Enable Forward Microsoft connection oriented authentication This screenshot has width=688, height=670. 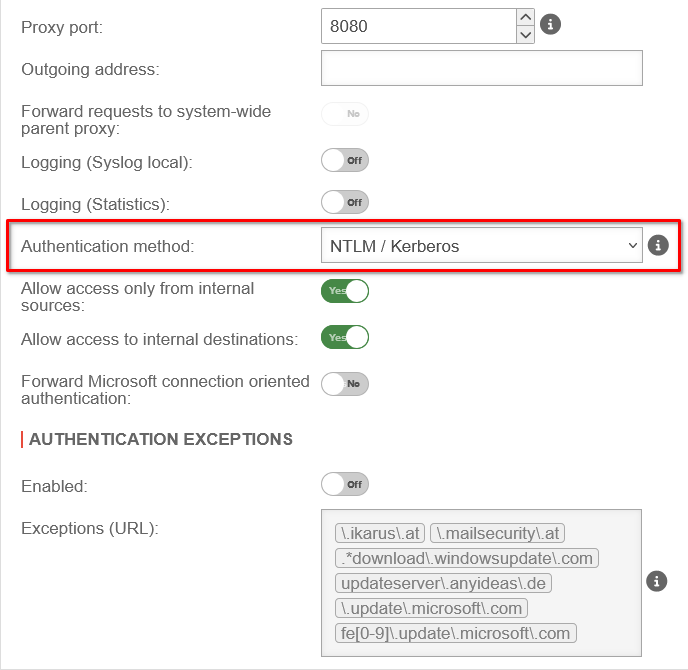point(345,384)
